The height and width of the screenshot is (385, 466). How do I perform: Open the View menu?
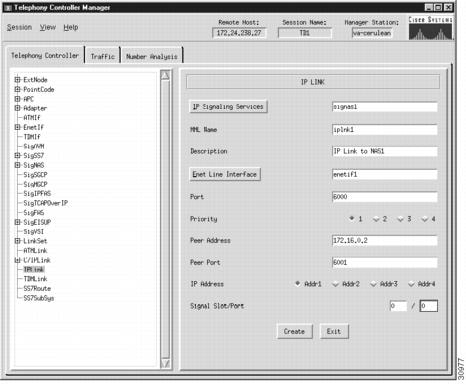[x=48, y=27]
